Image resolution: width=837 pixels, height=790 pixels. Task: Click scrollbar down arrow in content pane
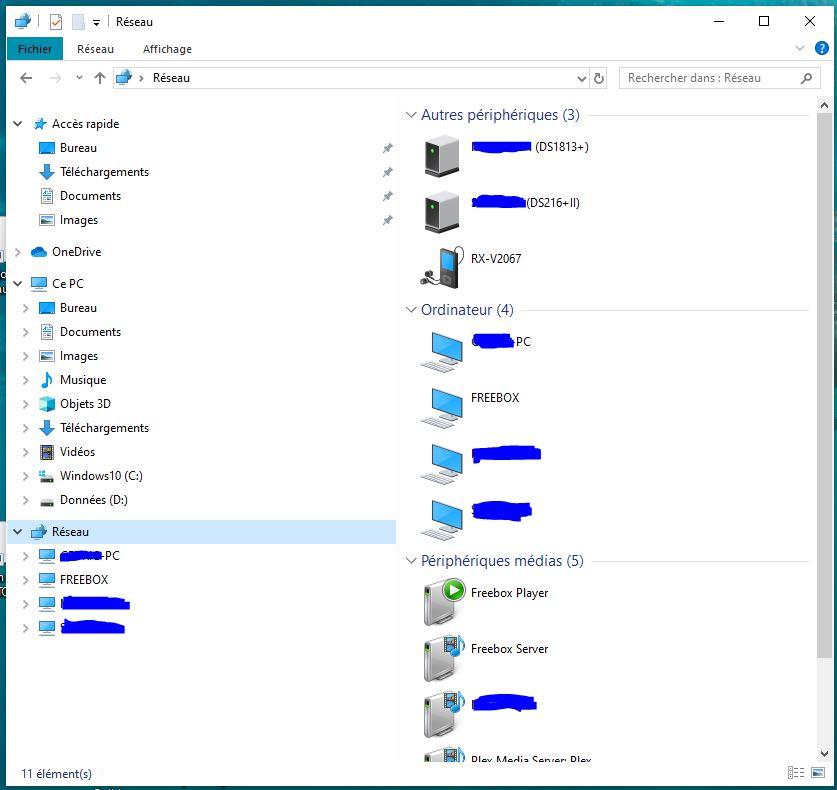(x=824, y=753)
